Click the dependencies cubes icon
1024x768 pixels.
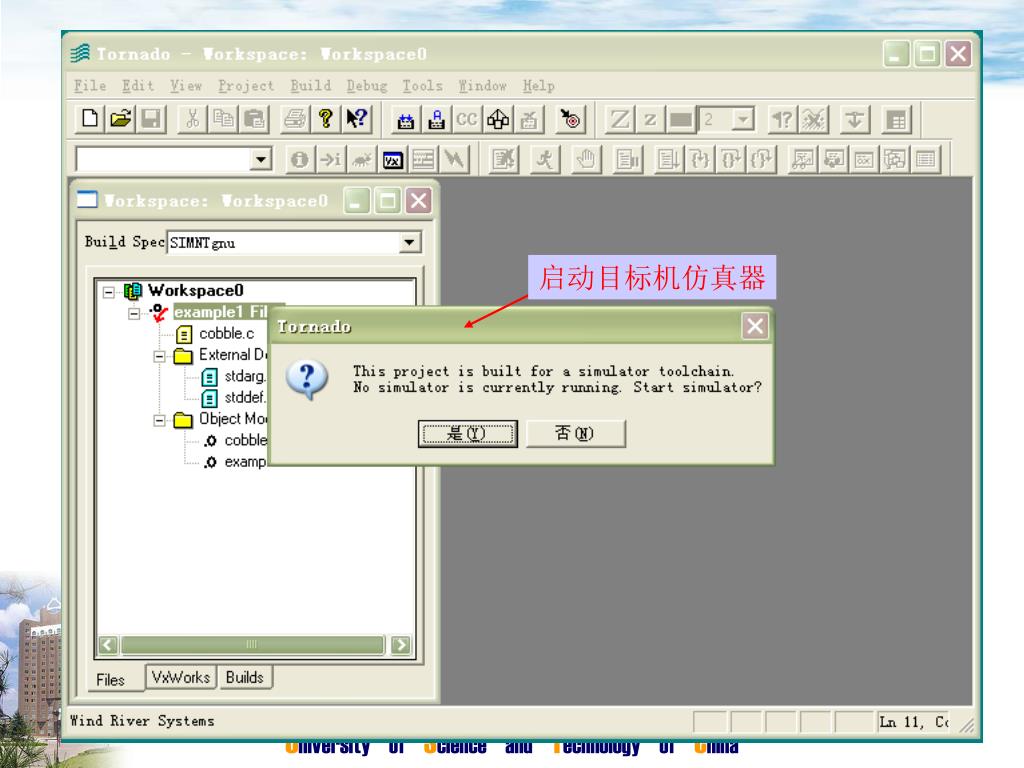[498, 120]
